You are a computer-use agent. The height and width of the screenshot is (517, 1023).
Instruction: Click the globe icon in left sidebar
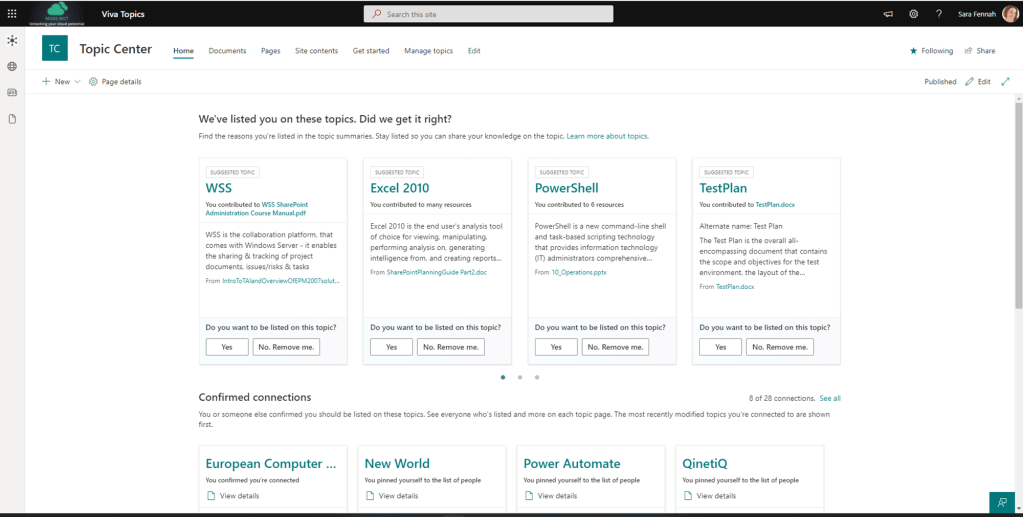(x=12, y=66)
